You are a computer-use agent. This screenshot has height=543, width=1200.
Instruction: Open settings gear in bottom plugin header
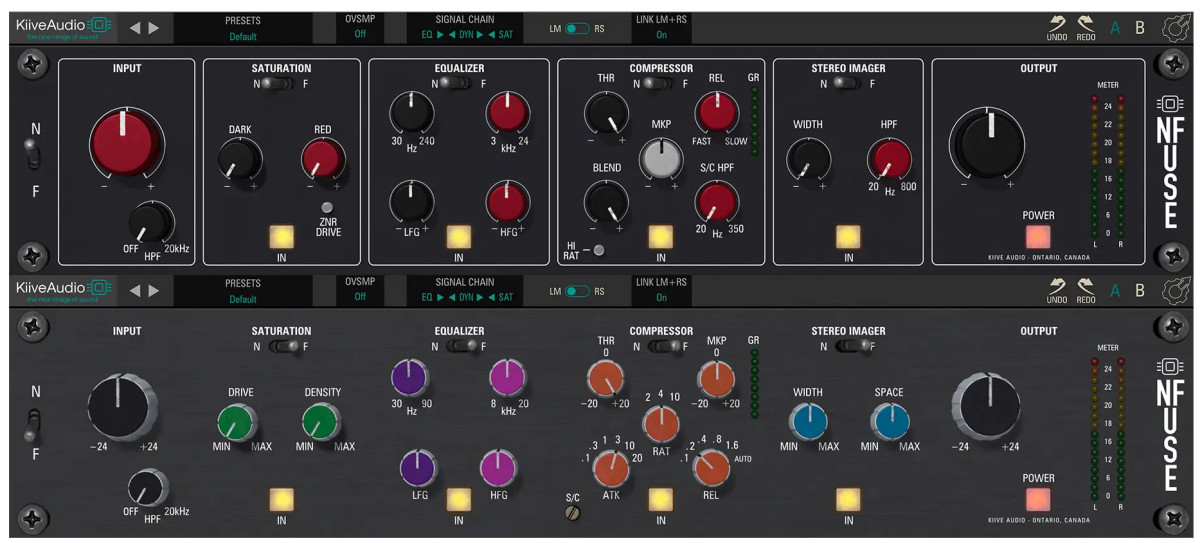point(1176,291)
